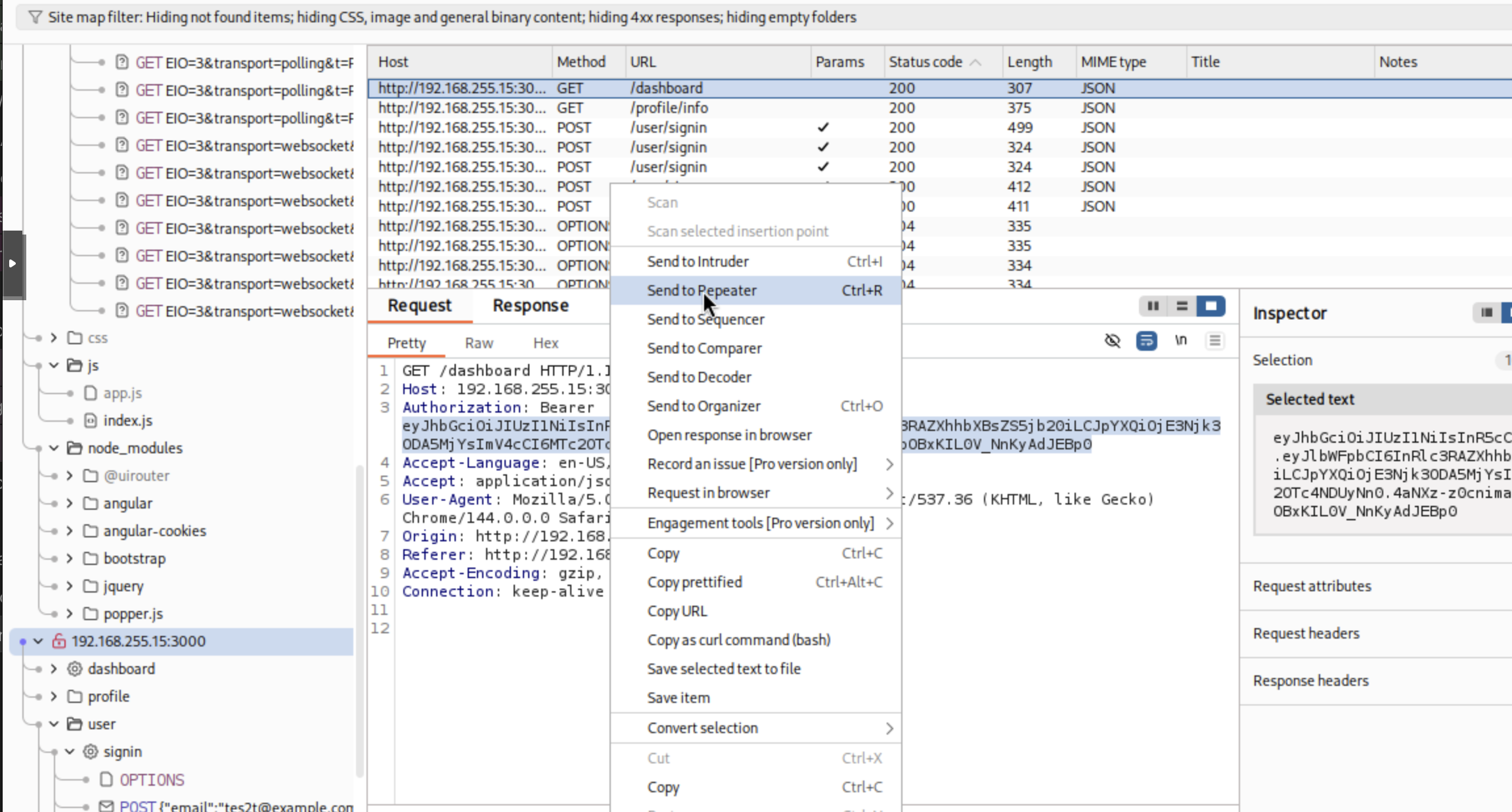Switch to side-by-side split layout icon
Image resolution: width=1512 pixels, height=812 pixels.
click(1153, 306)
